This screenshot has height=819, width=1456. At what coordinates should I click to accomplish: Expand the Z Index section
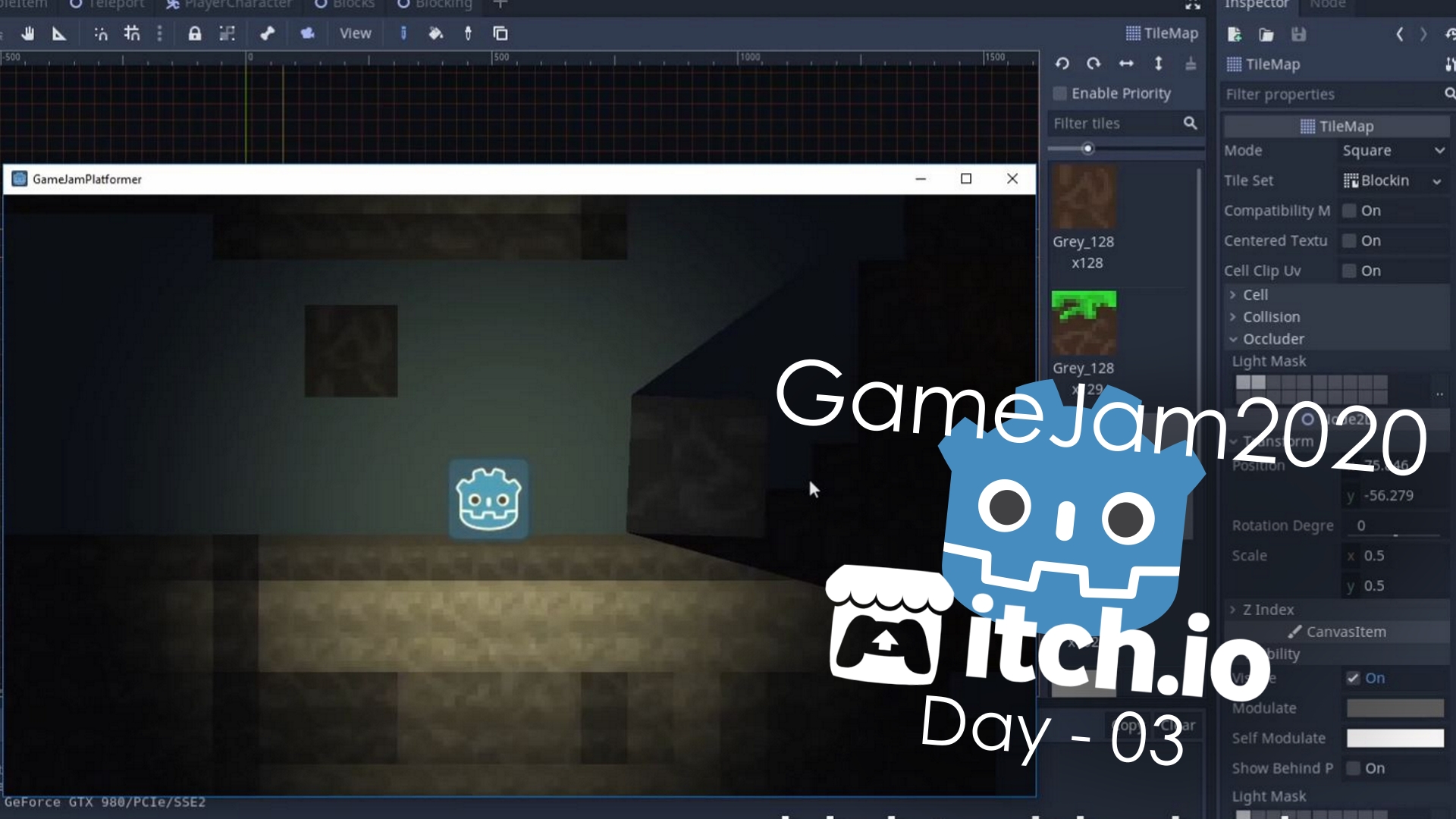[1268, 610]
